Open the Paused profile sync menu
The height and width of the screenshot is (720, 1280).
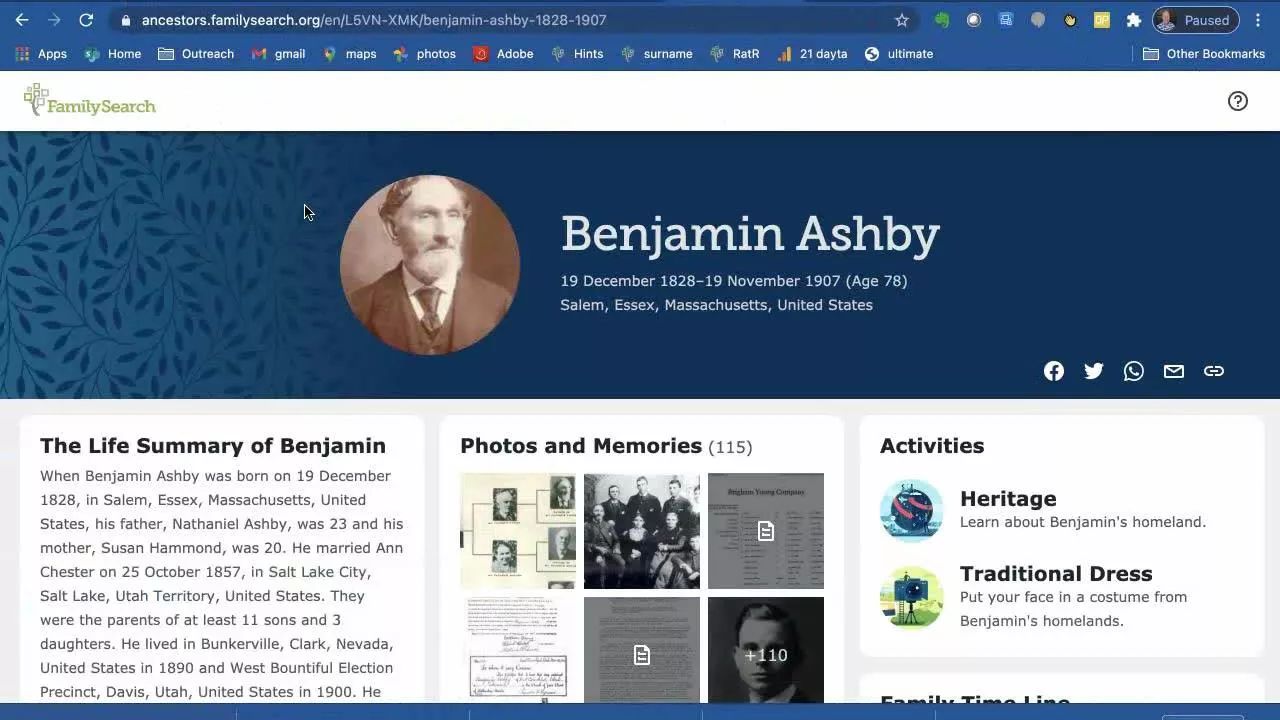1195,20
